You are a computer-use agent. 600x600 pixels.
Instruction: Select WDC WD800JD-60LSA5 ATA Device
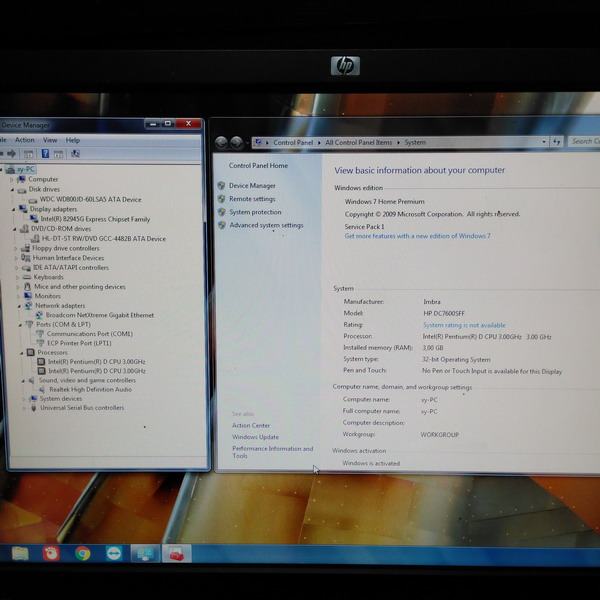click(x=90, y=199)
